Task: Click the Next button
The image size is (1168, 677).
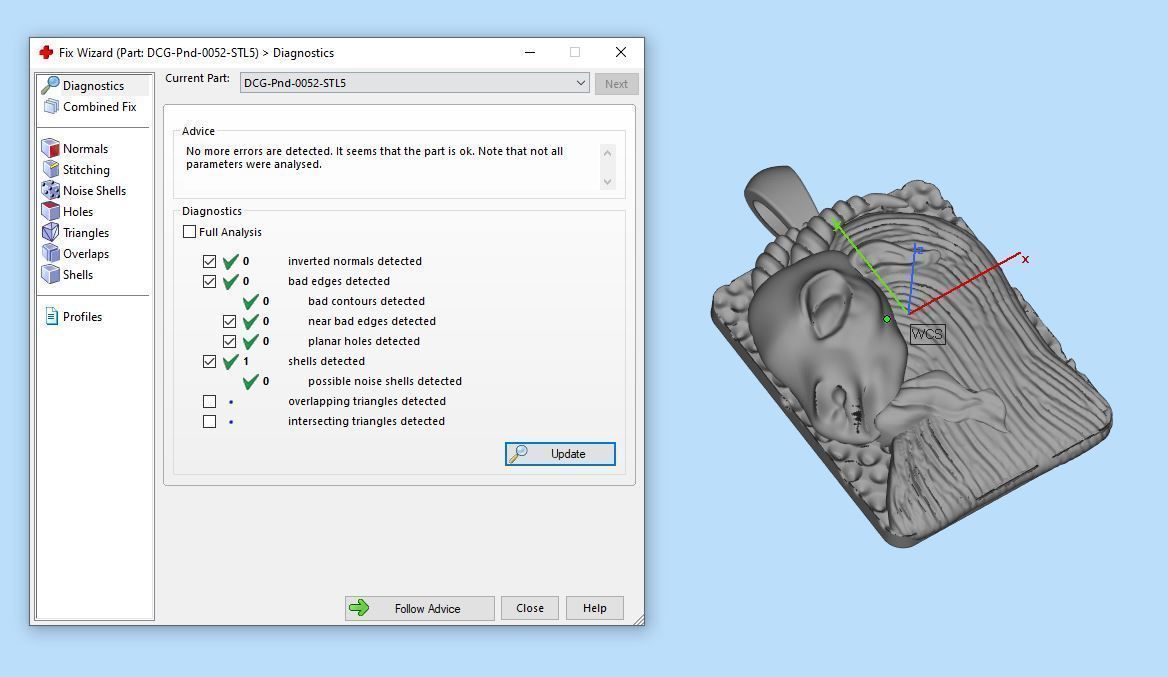Action: click(616, 83)
